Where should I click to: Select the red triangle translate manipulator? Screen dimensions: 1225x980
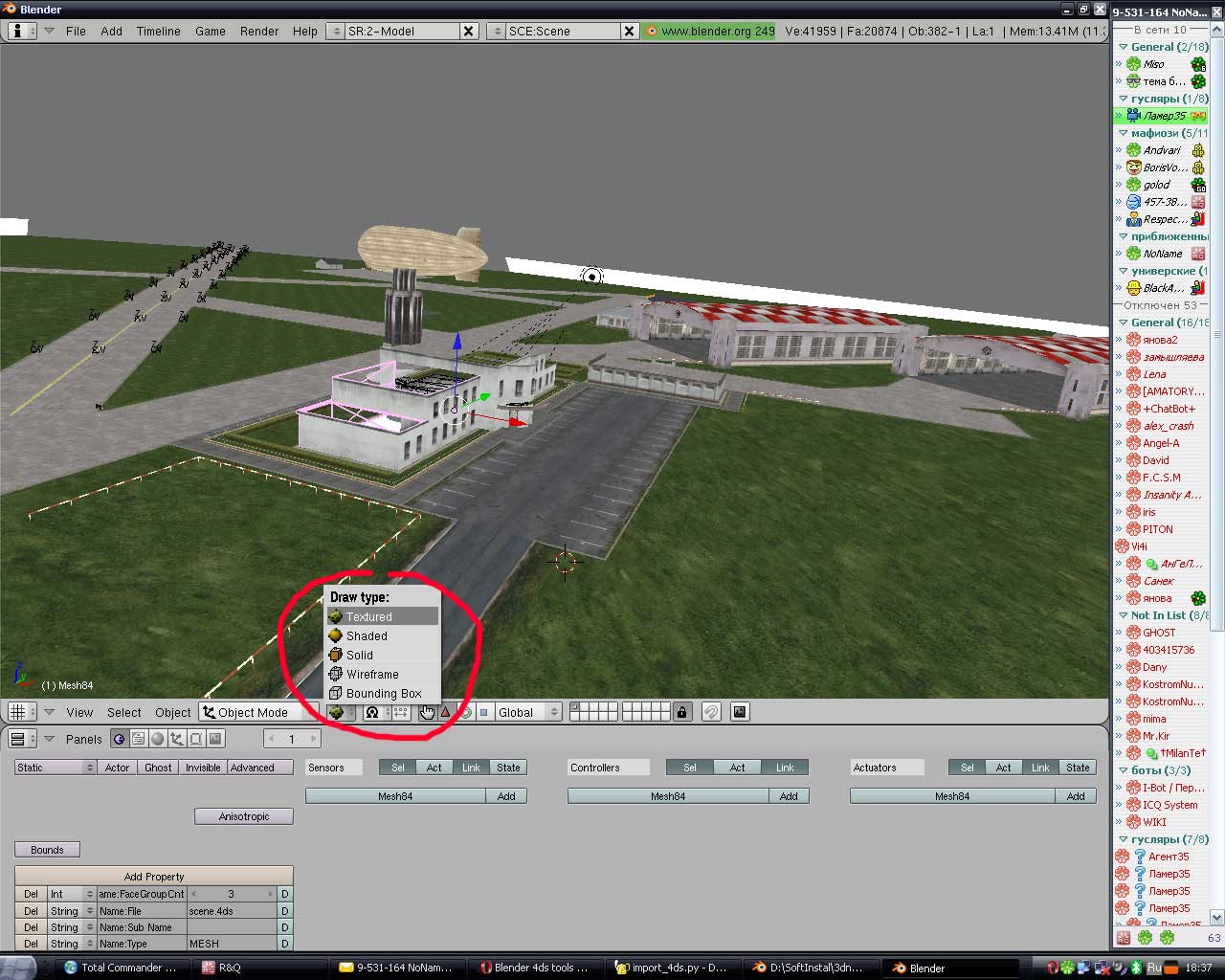[445, 712]
